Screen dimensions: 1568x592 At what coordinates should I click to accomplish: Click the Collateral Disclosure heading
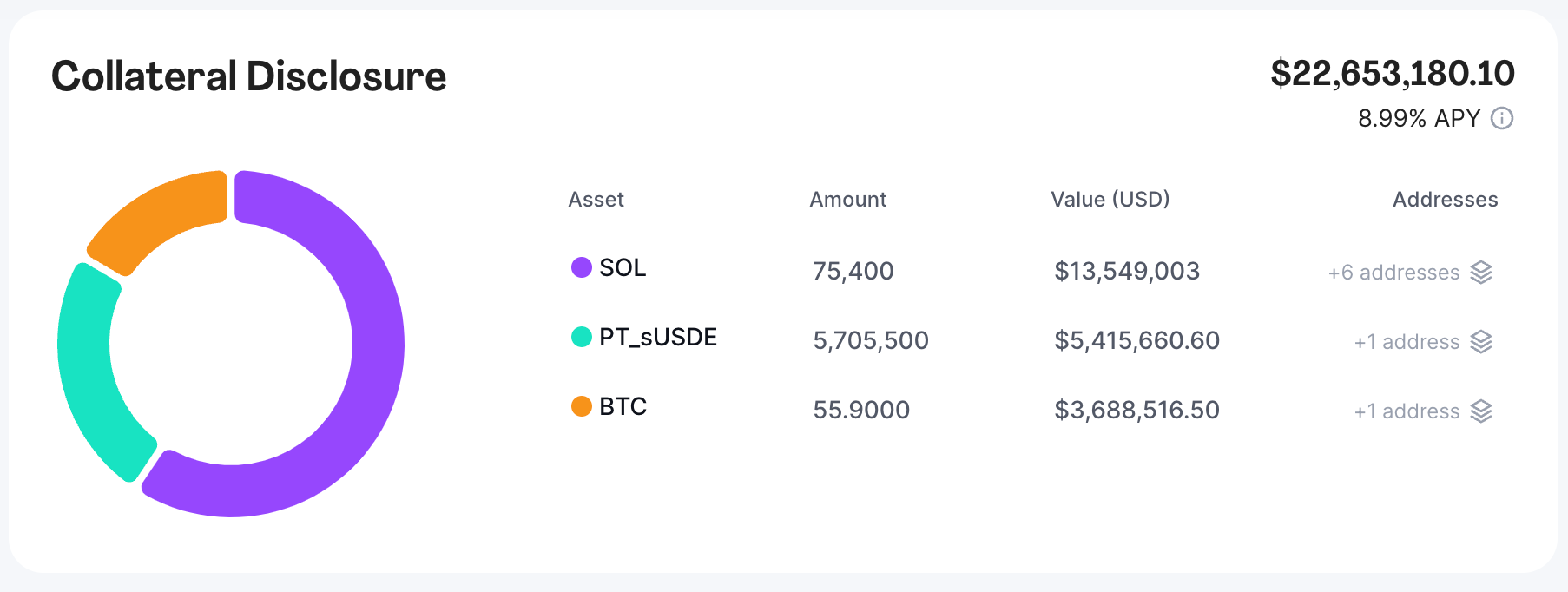pyautogui.click(x=248, y=76)
